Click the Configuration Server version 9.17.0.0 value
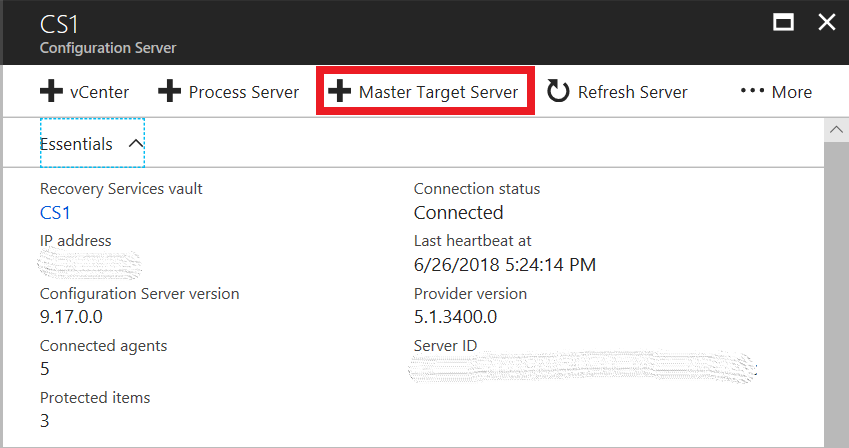Viewport: 849px width, 448px height. pyautogui.click(x=71, y=317)
